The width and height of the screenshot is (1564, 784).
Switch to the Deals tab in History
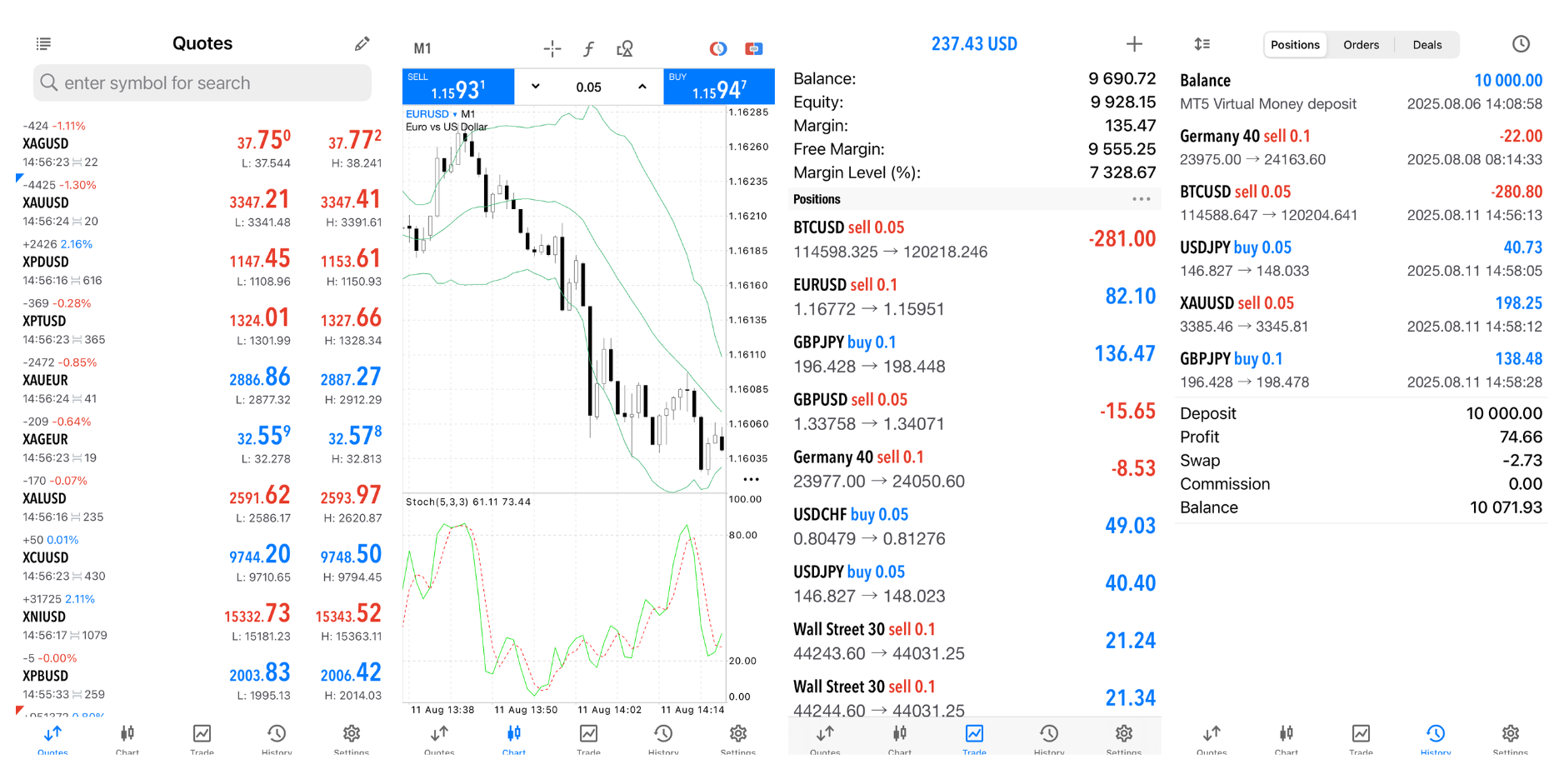(1427, 44)
